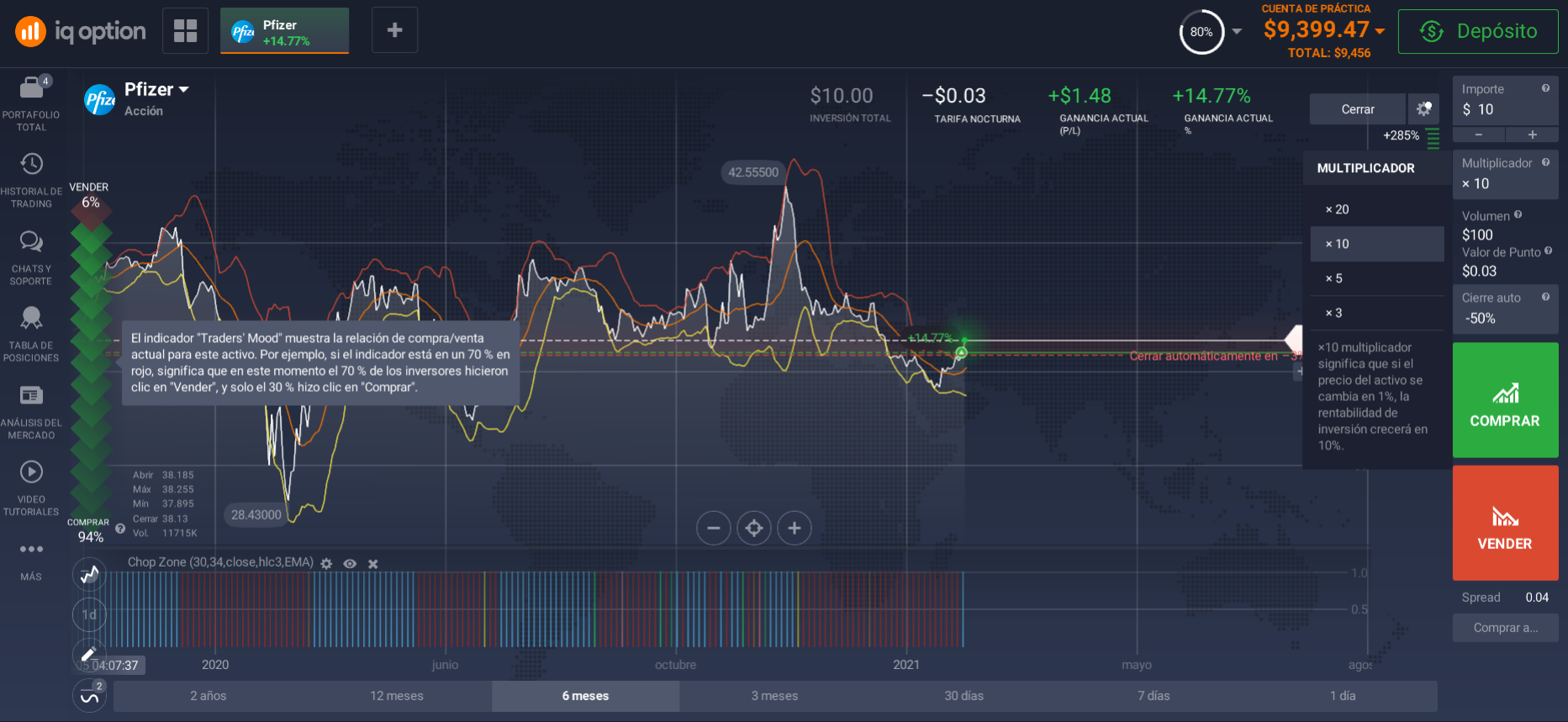Open the Cierre auto -50% field

pos(1505,308)
